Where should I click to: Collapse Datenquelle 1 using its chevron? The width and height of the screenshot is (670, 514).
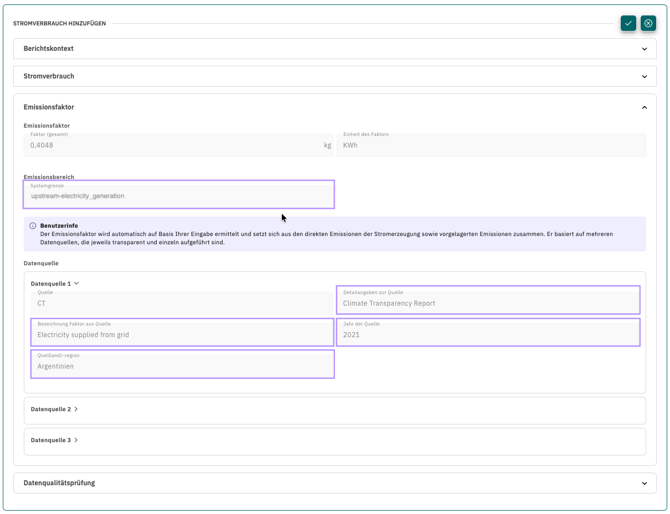(77, 284)
